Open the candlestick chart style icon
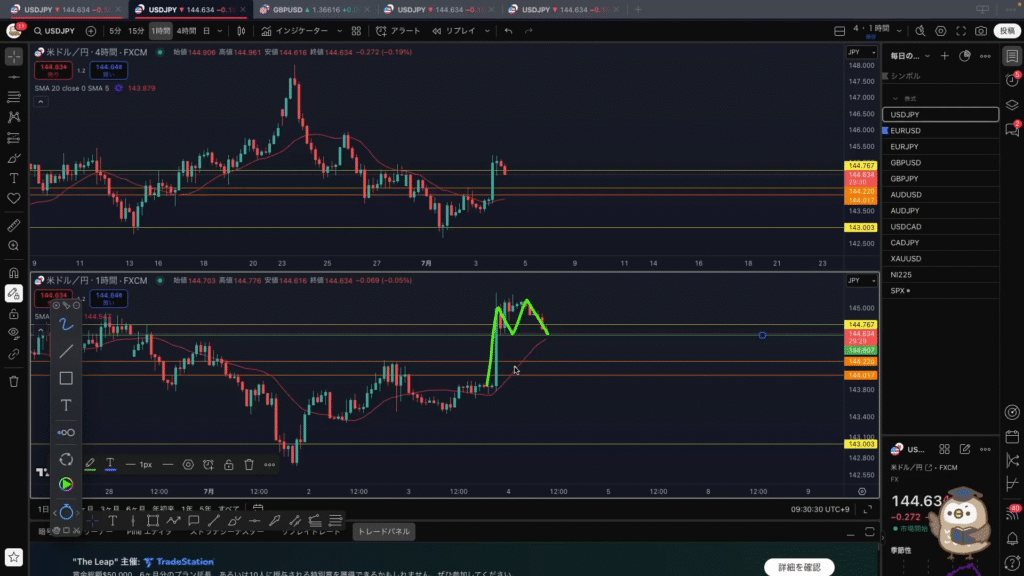1024x576 pixels. 241,31
